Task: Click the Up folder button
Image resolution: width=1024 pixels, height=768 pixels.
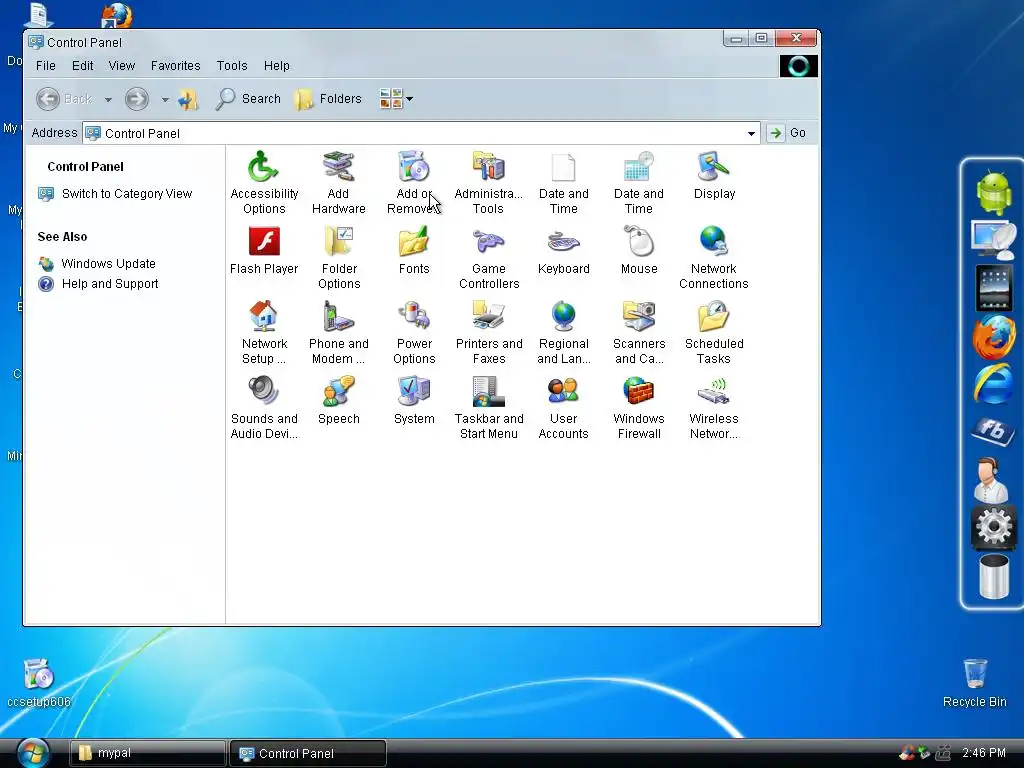Action: pyautogui.click(x=188, y=99)
